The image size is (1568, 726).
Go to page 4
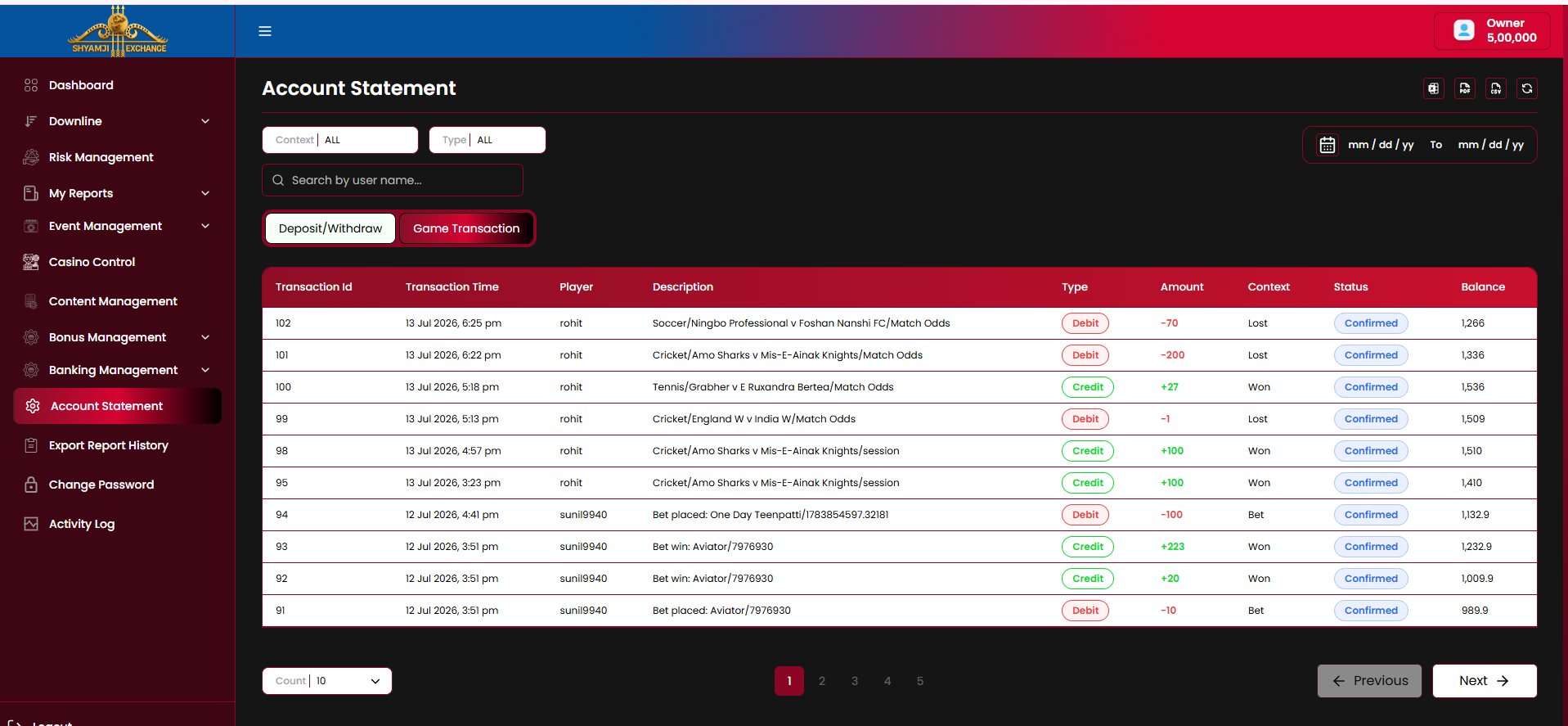887,681
